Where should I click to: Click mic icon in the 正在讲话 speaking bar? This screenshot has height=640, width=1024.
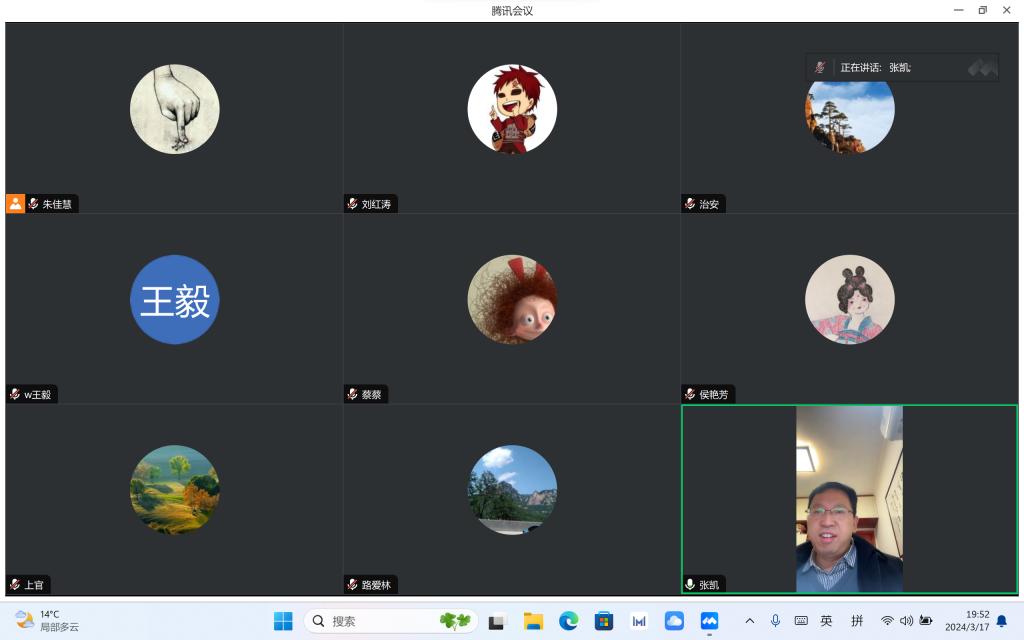pos(820,67)
